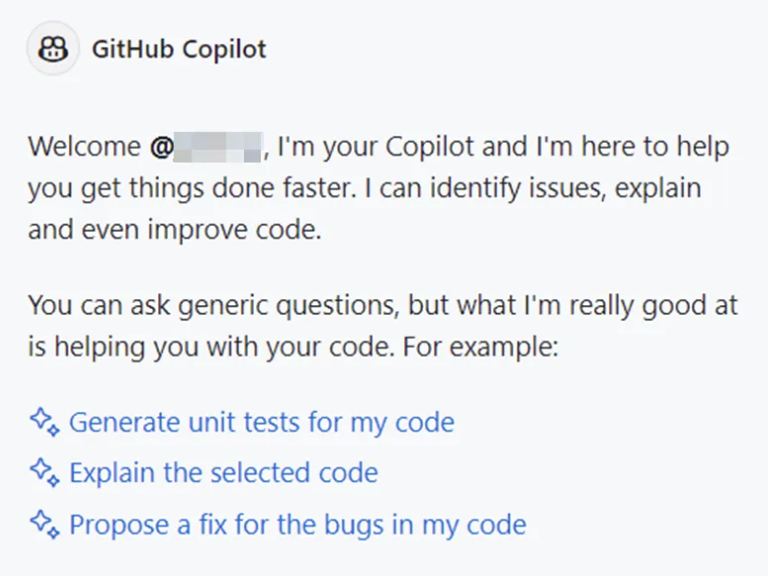Screen dimensions: 768x576
Task: Choose 'Explain the selected code' suggestion
Action: [223, 472]
